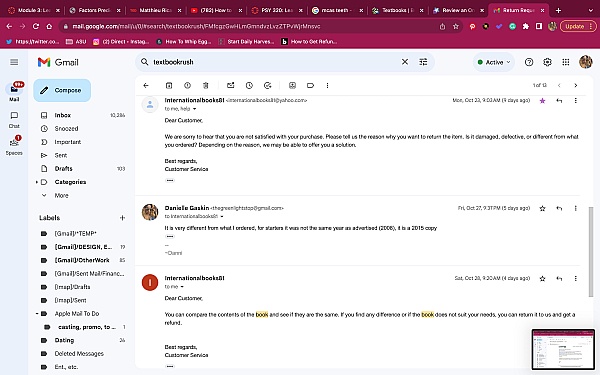
Task: Open the screenshot preview thumbnail
Action: coord(563,349)
